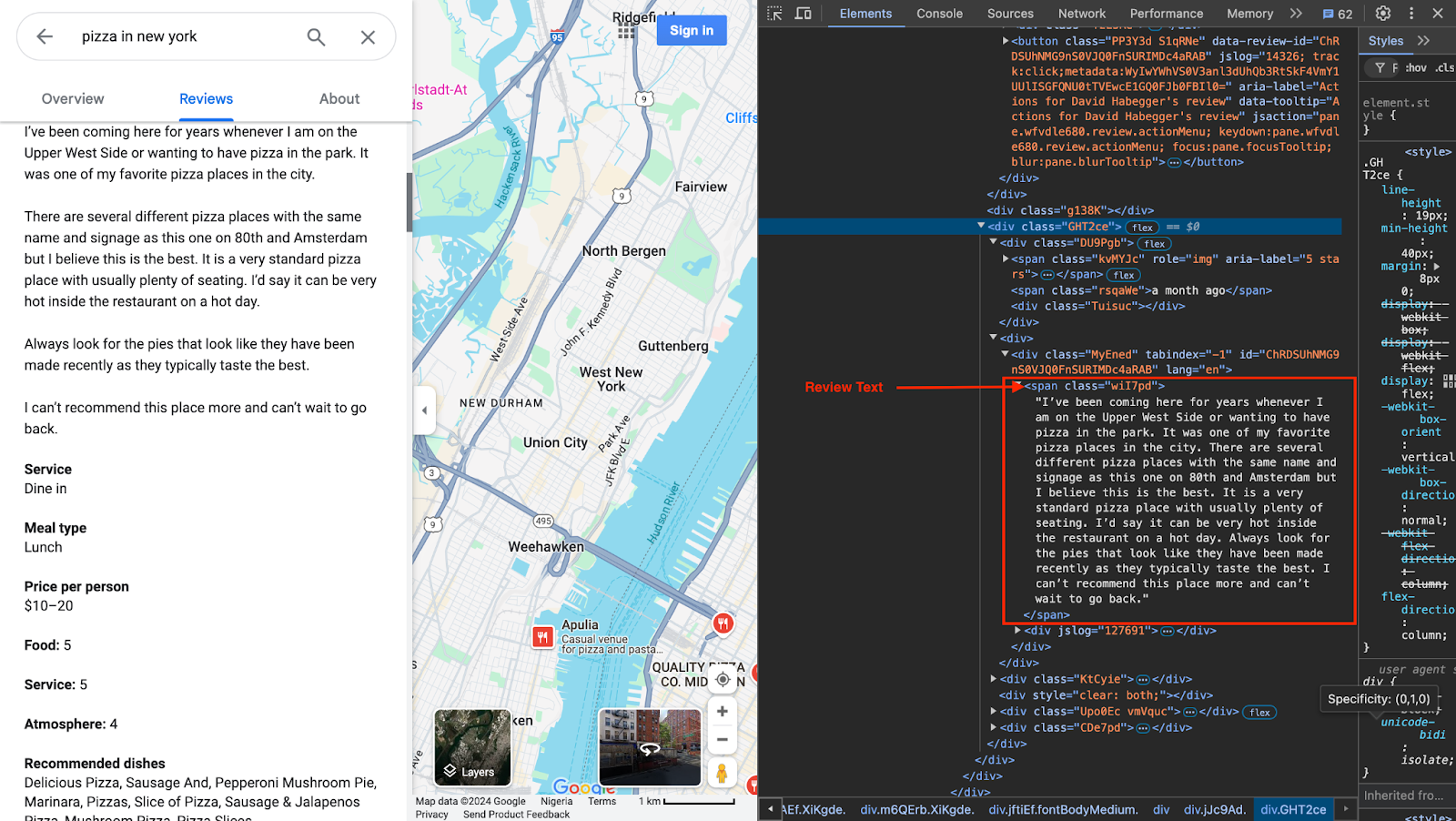The width and height of the screenshot is (1456, 821).
Task: Switch to DevTools Console tab
Action: [x=939, y=14]
